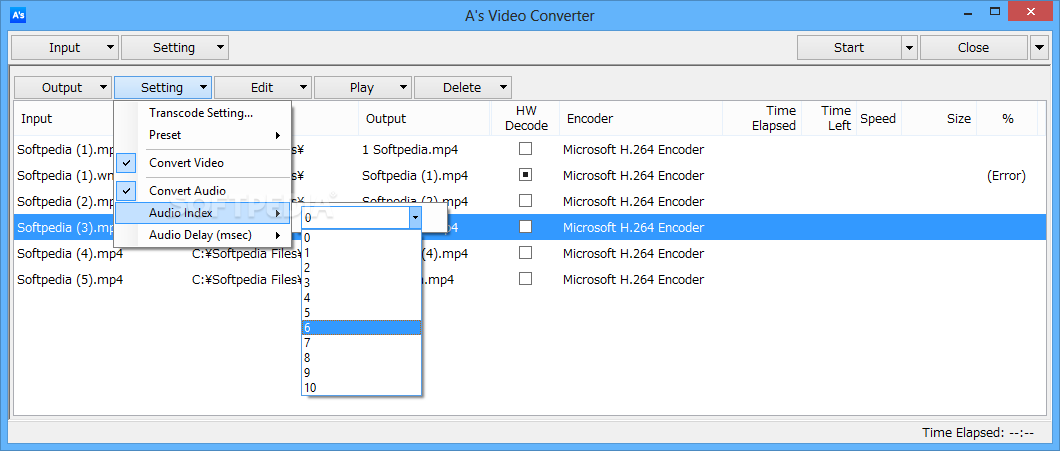Click the Close button
The height and width of the screenshot is (451, 1060).
(x=973, y=47)
